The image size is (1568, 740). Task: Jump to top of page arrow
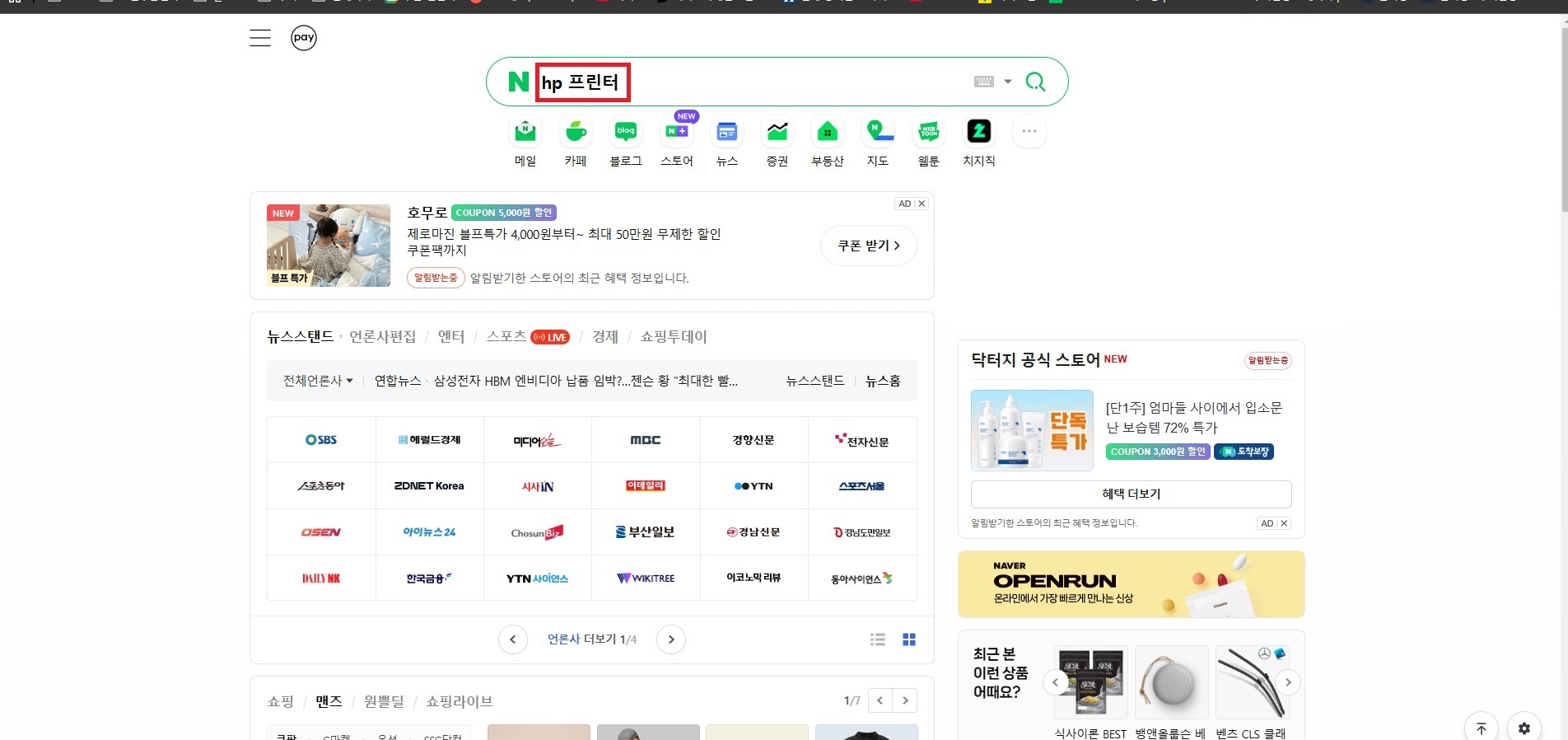point(1482,728)
